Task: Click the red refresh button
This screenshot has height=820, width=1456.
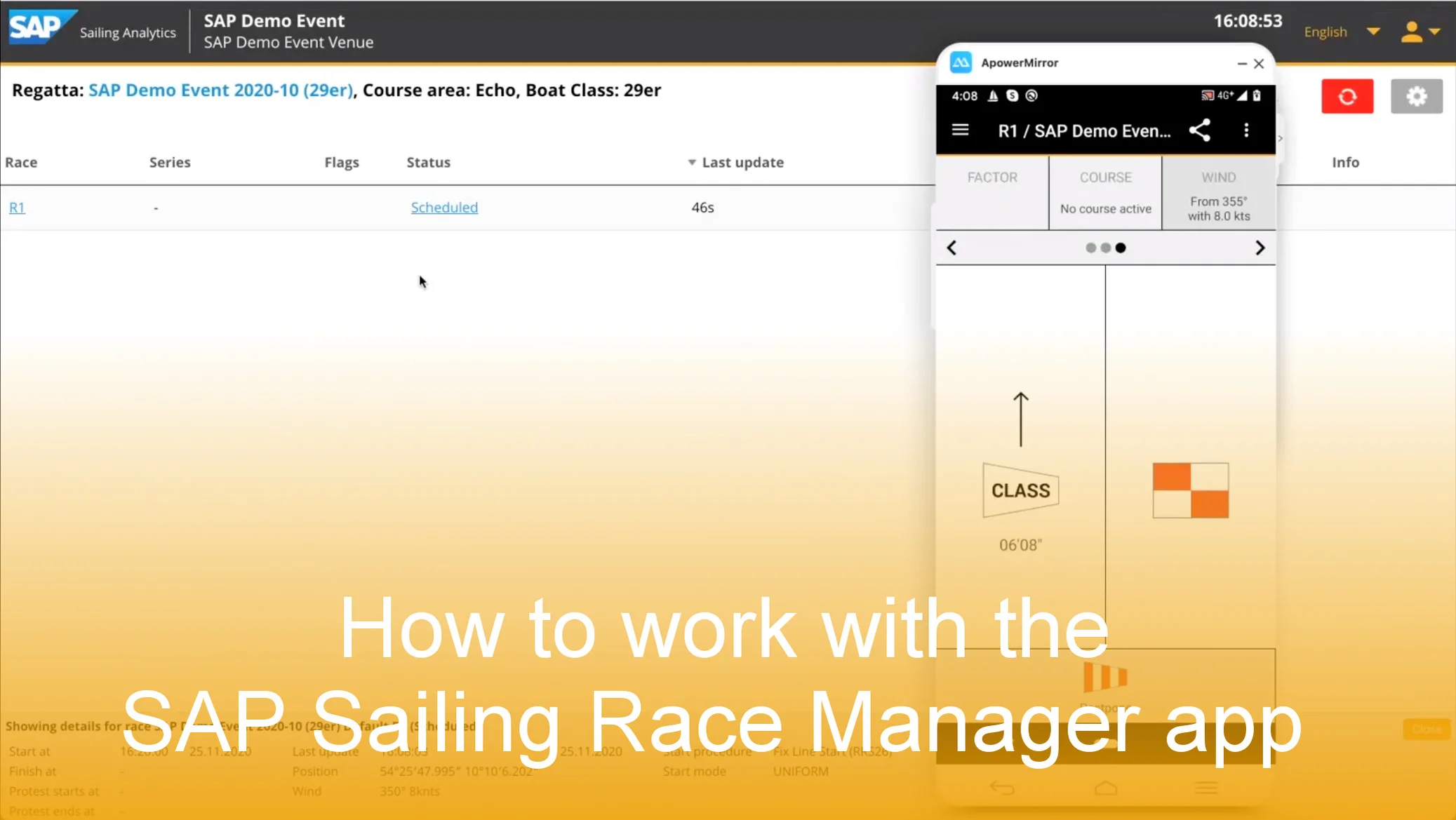Action: (x=1347, y=96)
